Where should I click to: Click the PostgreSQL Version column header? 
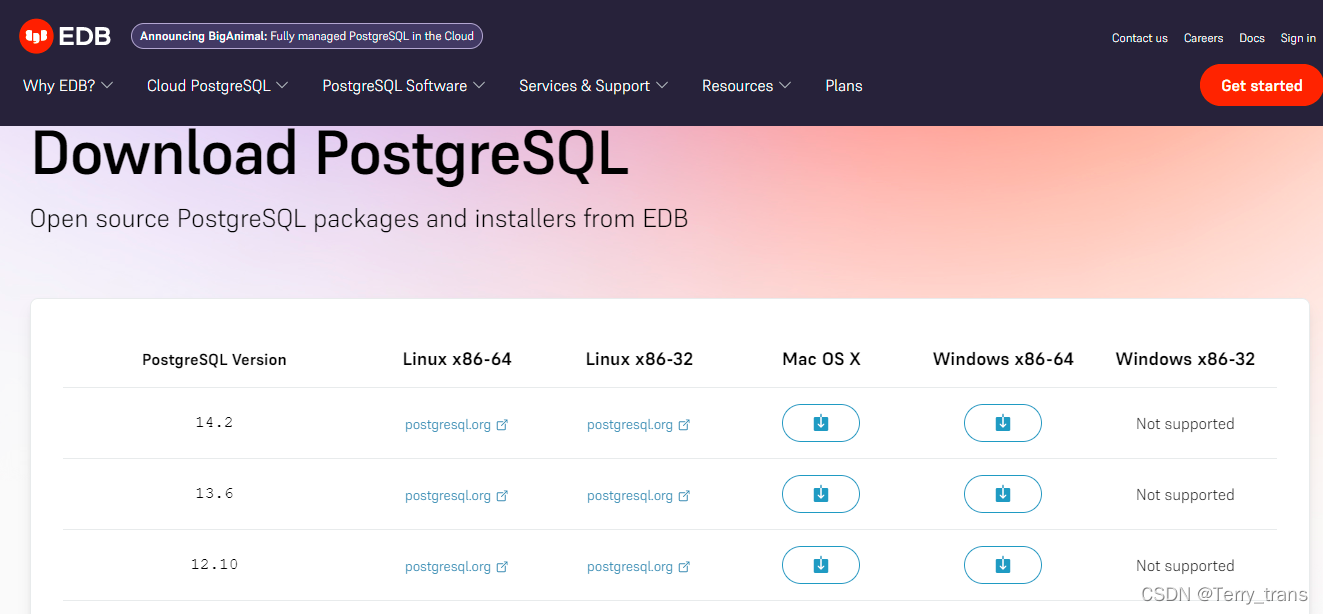click(x=214, y=360)
